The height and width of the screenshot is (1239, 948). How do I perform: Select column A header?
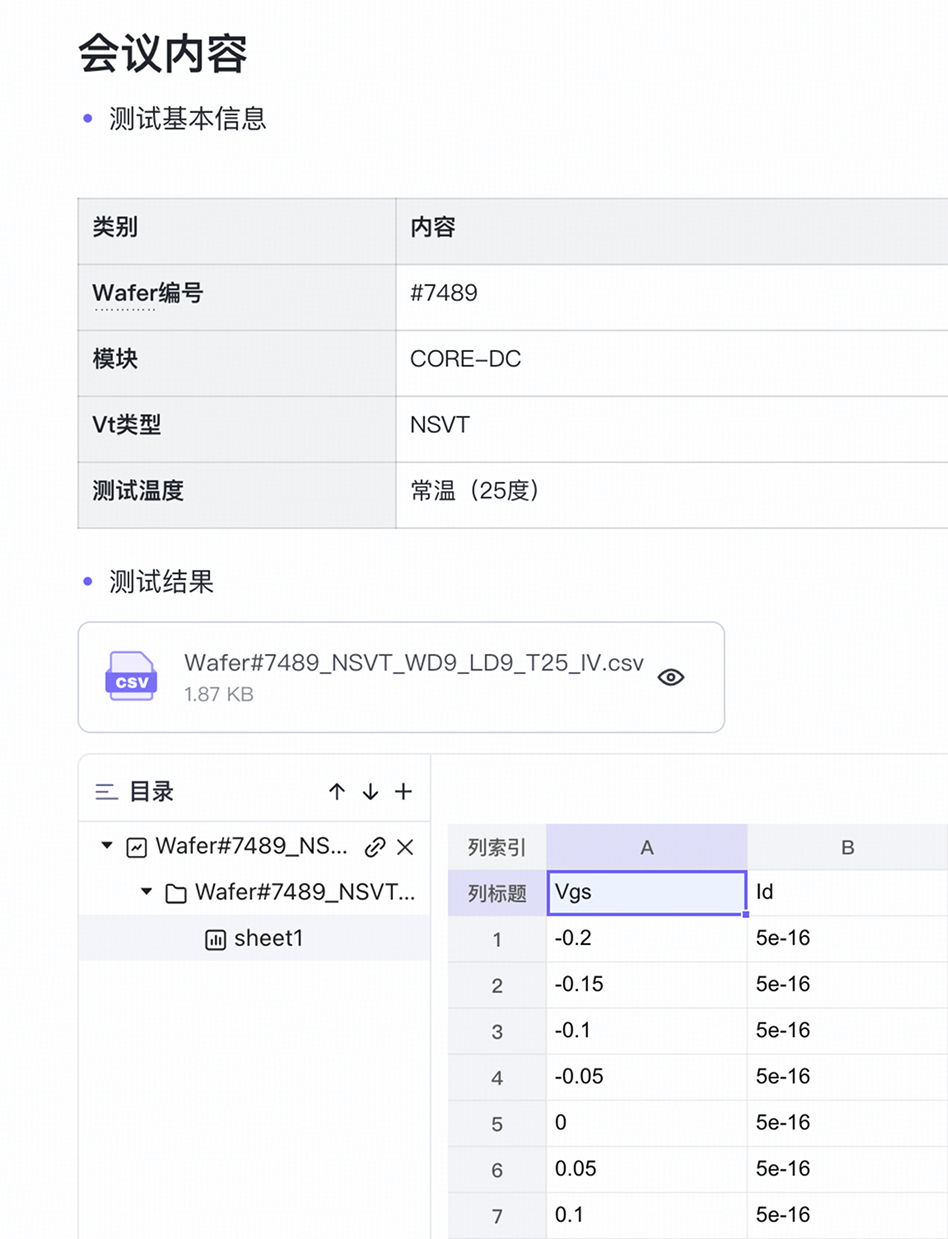[646, 848]
